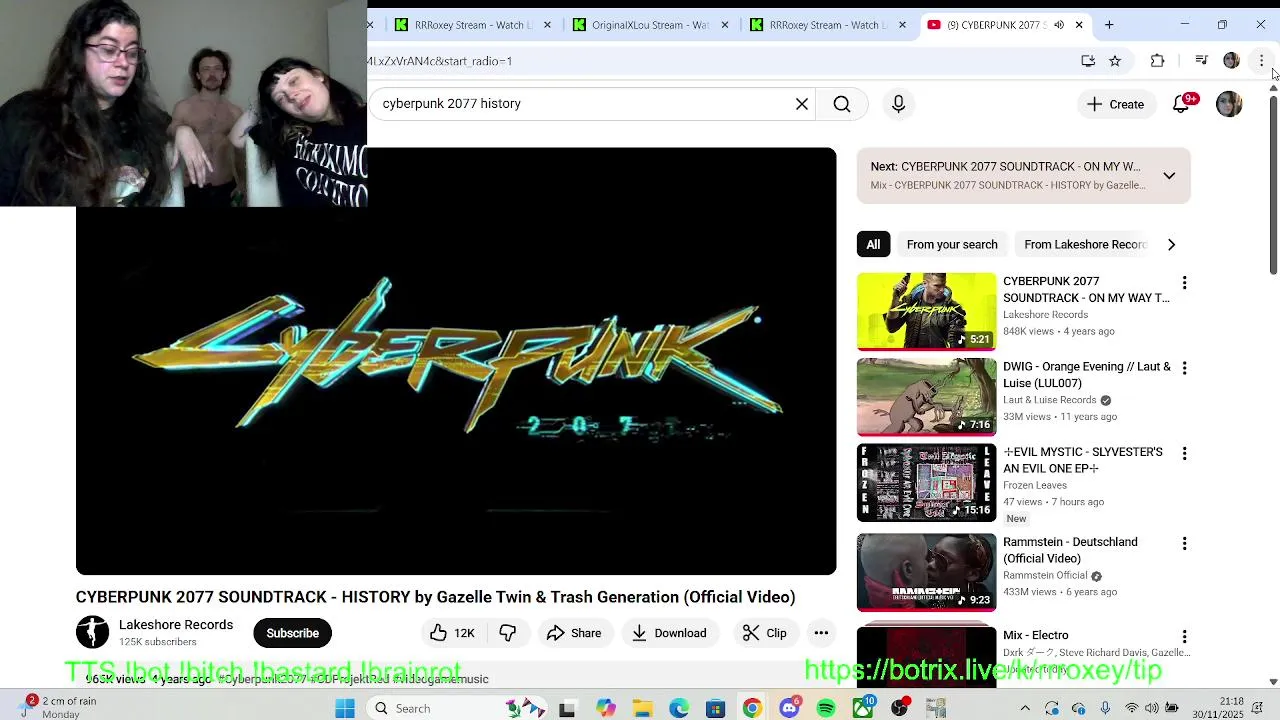This screenshot has width=1280, height=720.
Task: Close the Cyberpunk 2077 YouTube tab
Action: 1079,25
